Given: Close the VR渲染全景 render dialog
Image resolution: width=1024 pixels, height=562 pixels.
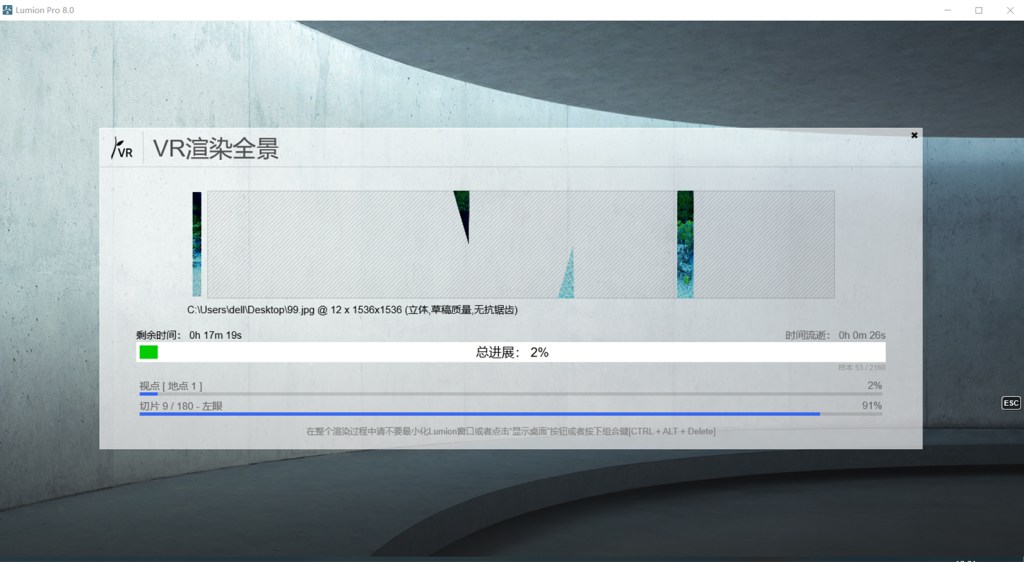Looking at the screenshot, I should coord(914,135).
